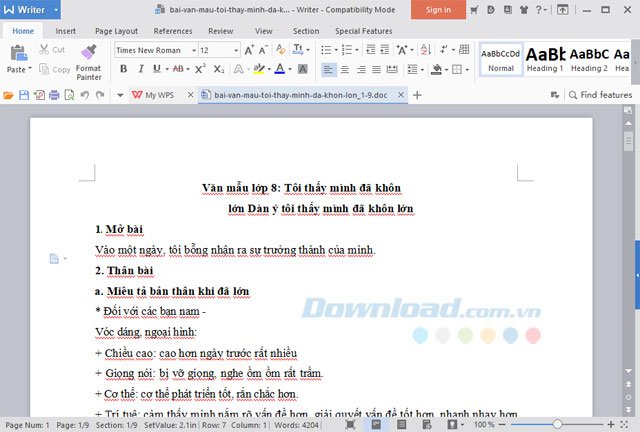The image size is (640, 432).
Task: Apply distributed alignment
Action: [392, 69]
